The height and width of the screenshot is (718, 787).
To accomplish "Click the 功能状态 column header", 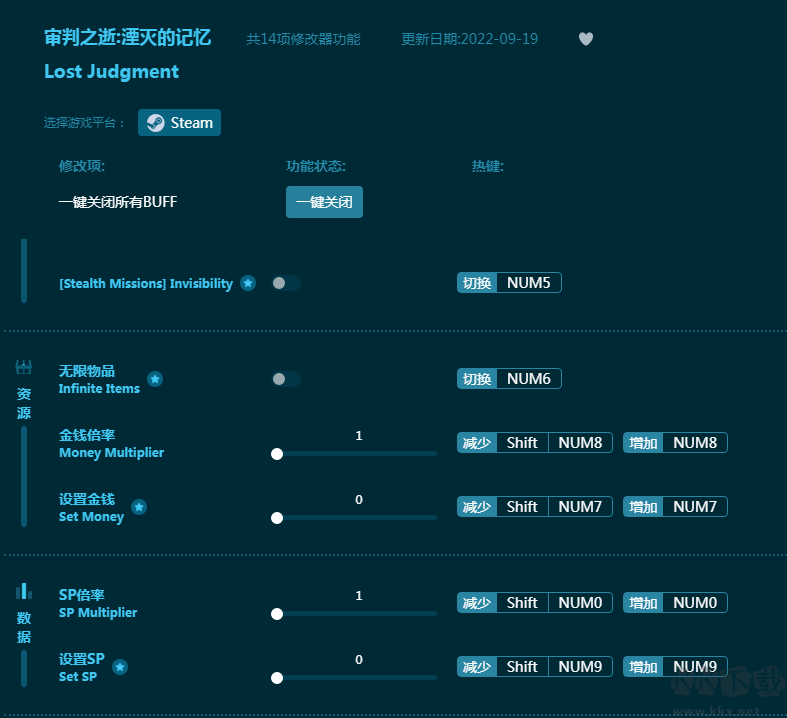I will coord(316,166).
